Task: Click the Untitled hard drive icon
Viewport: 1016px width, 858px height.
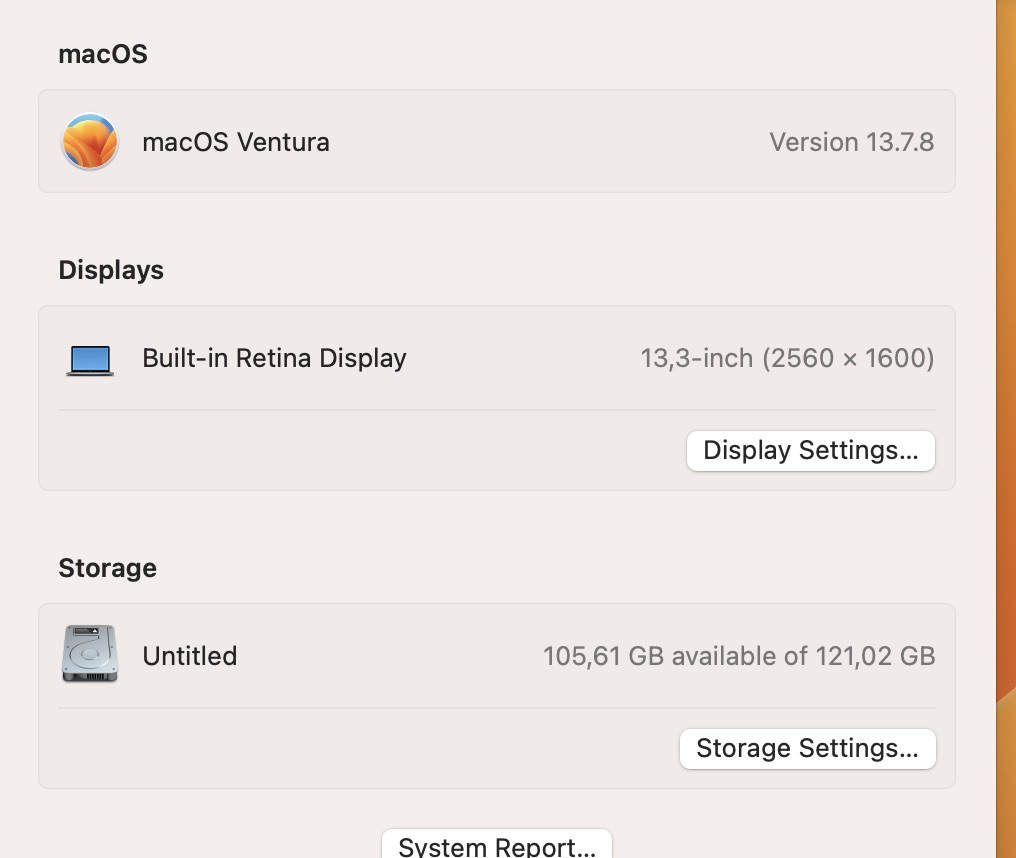Action: tap(89, 653)
